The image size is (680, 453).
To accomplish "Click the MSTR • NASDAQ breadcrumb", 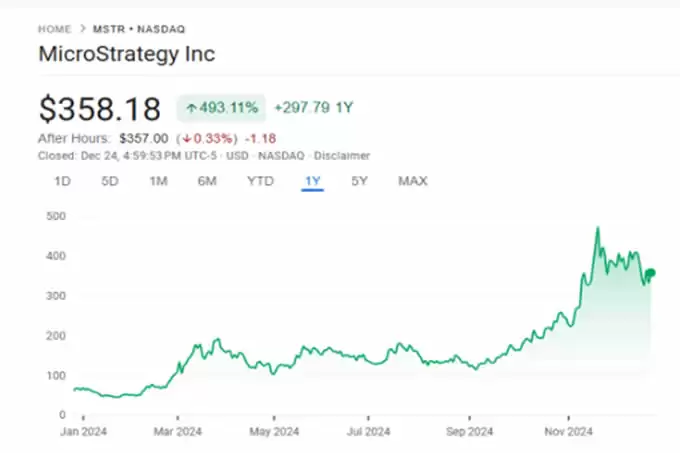I will pos(139,29).
